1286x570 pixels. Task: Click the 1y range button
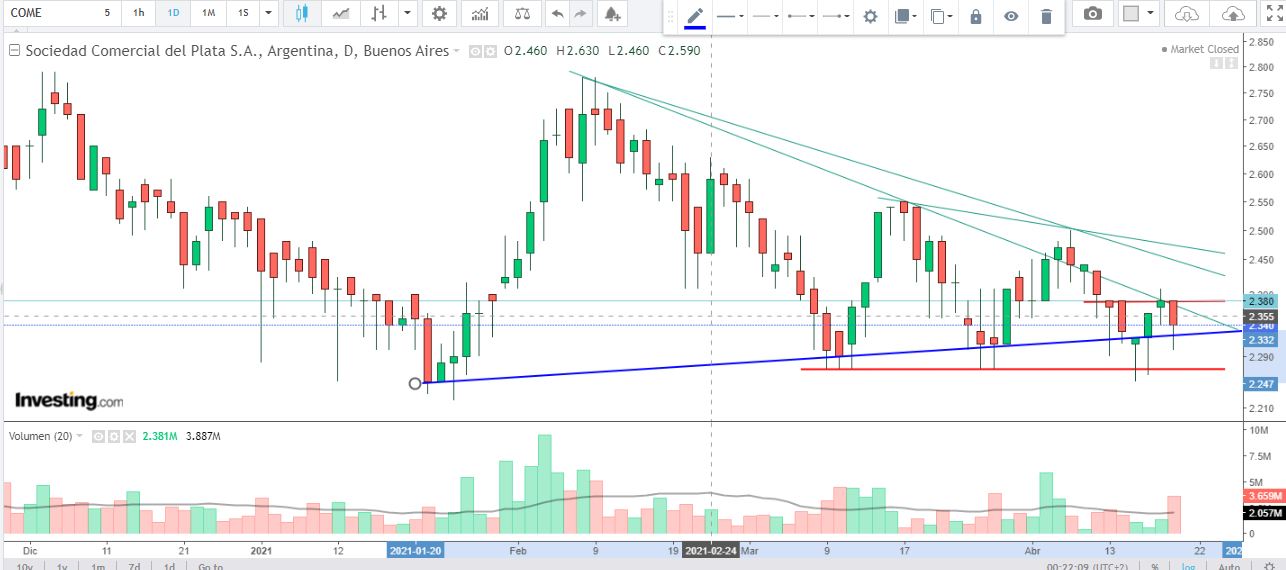click(x=62, y=566)
